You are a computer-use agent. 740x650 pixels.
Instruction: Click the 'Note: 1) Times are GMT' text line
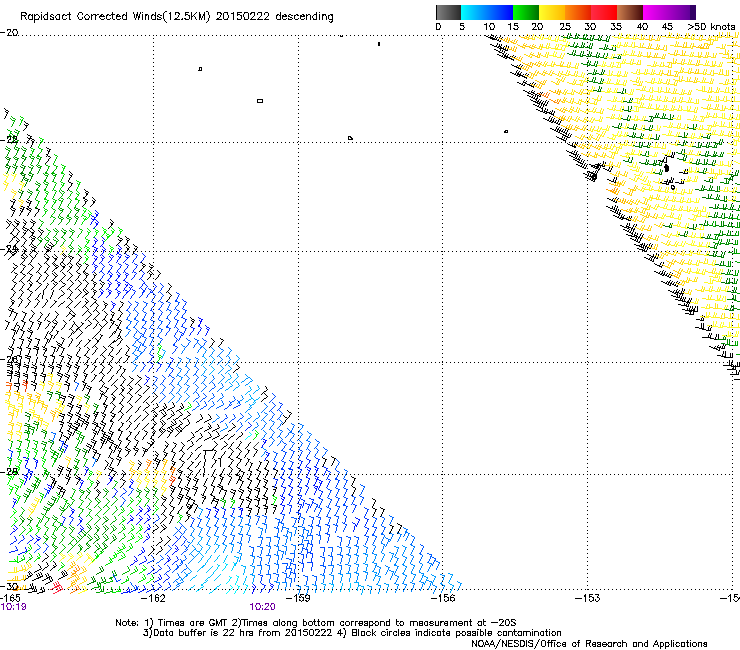point(316,623)
